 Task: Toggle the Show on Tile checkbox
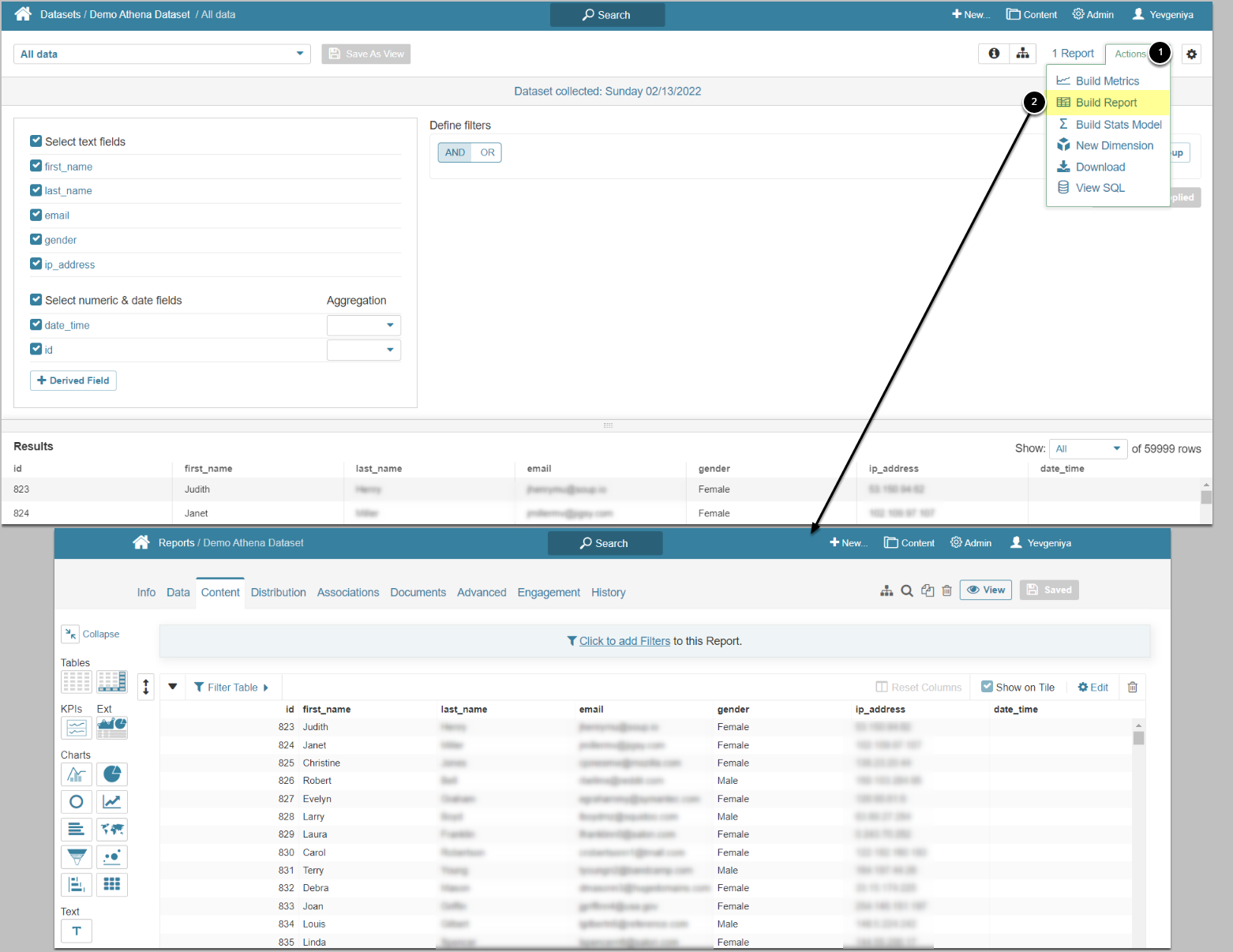[987, 687]
